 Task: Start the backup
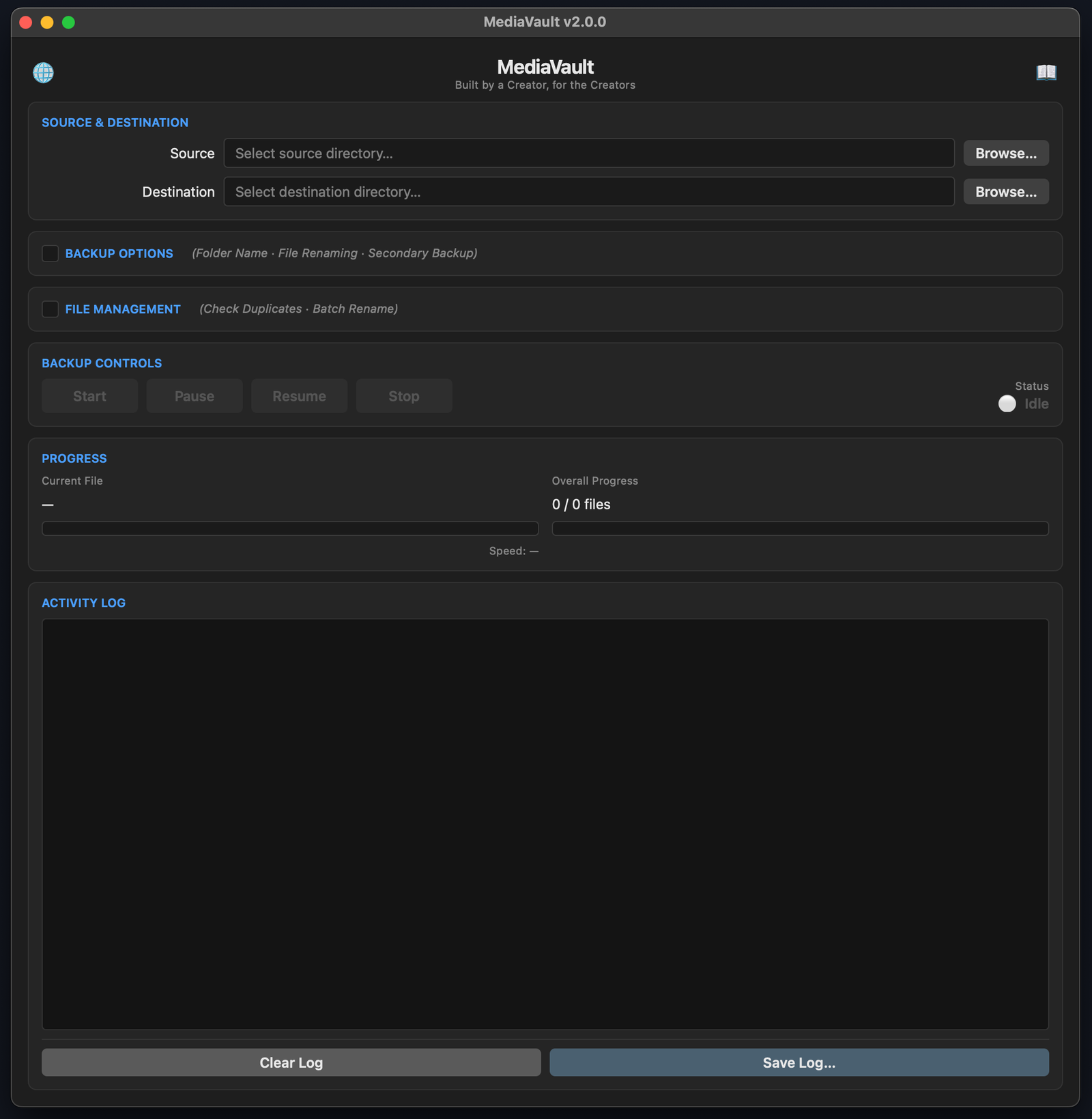(x=89, y=396)
